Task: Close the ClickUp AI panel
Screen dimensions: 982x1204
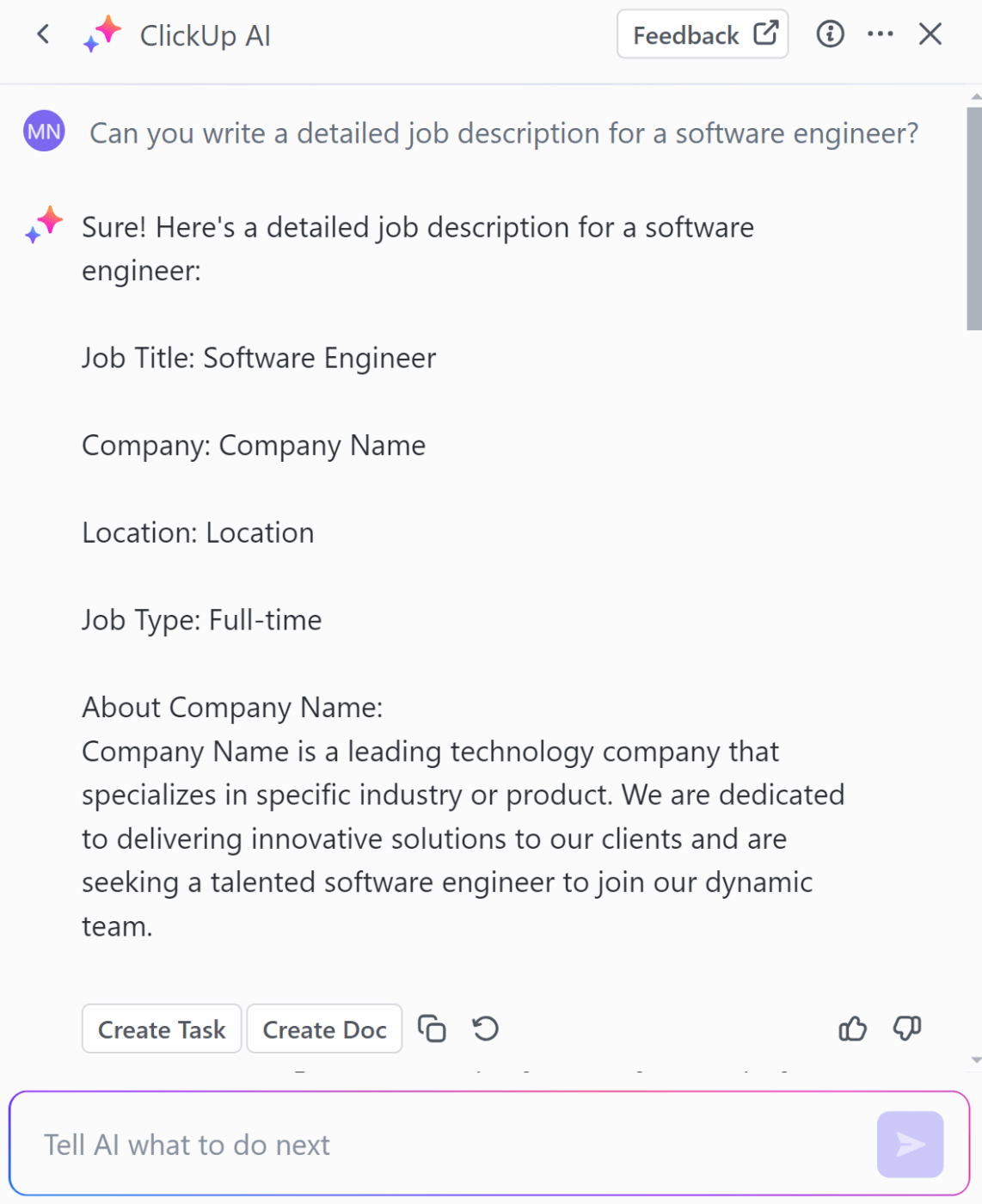Action: point(930,34)
